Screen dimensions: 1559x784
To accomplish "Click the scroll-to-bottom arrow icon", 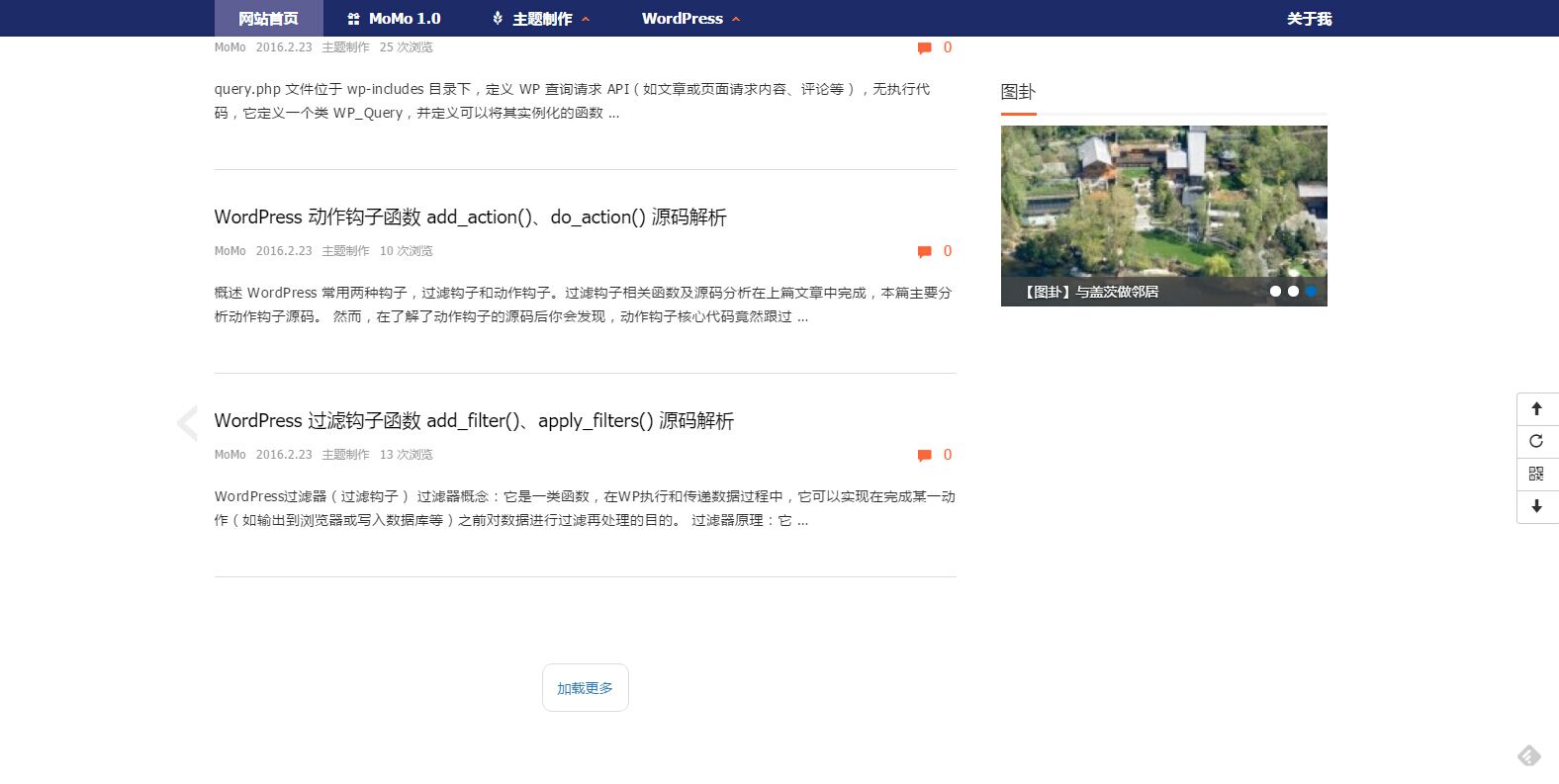I will point(1536,506).
